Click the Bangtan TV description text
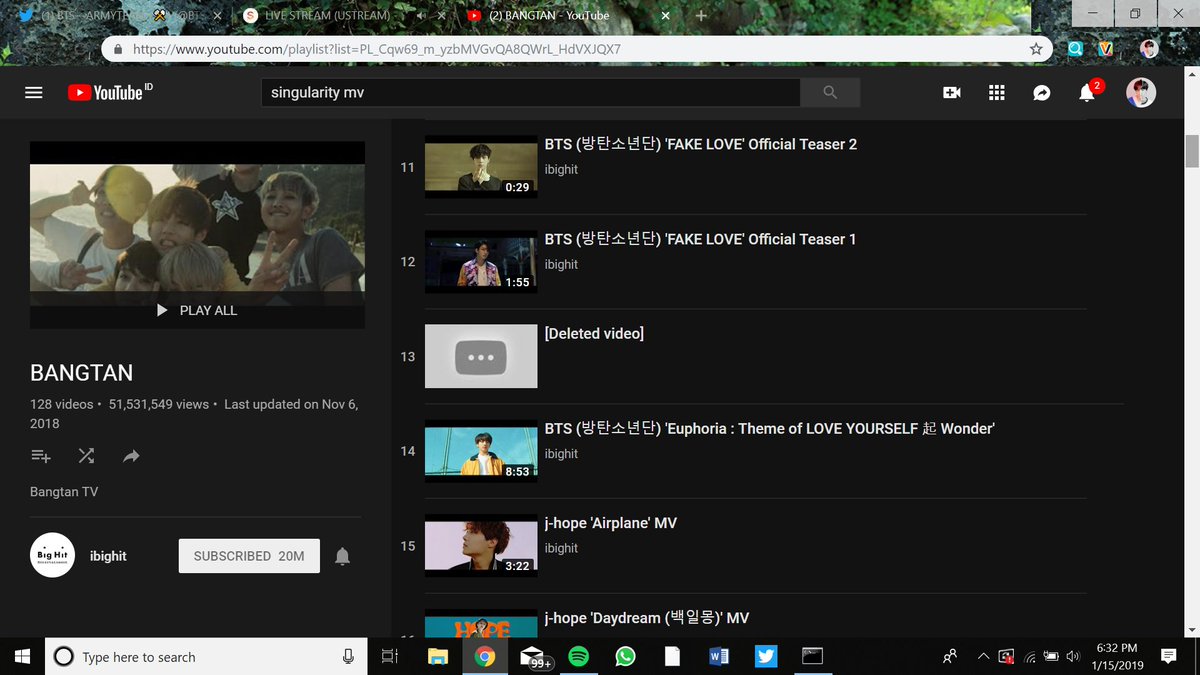The height and width of the screenshot is (675, 1200). point(64,492)
